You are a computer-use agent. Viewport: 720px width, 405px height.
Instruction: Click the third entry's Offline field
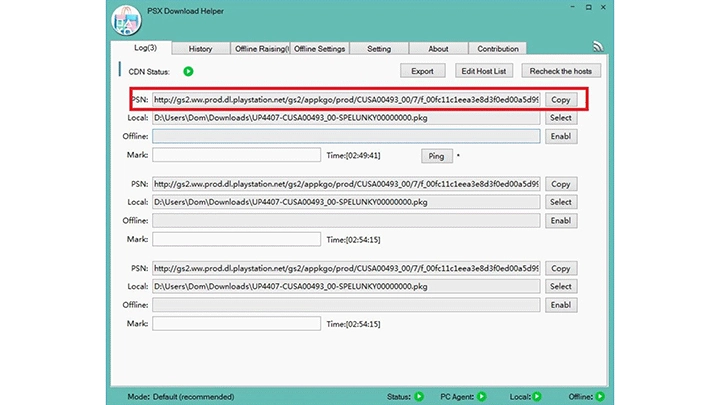[346, 305]
